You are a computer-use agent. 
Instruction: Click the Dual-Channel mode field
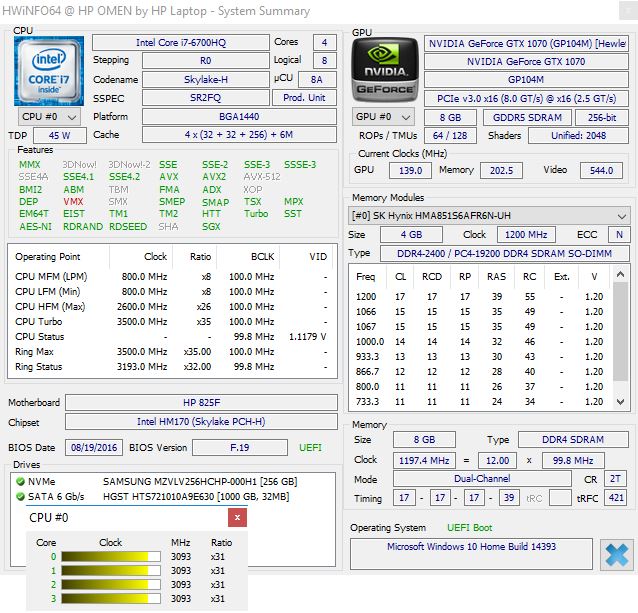482,479
